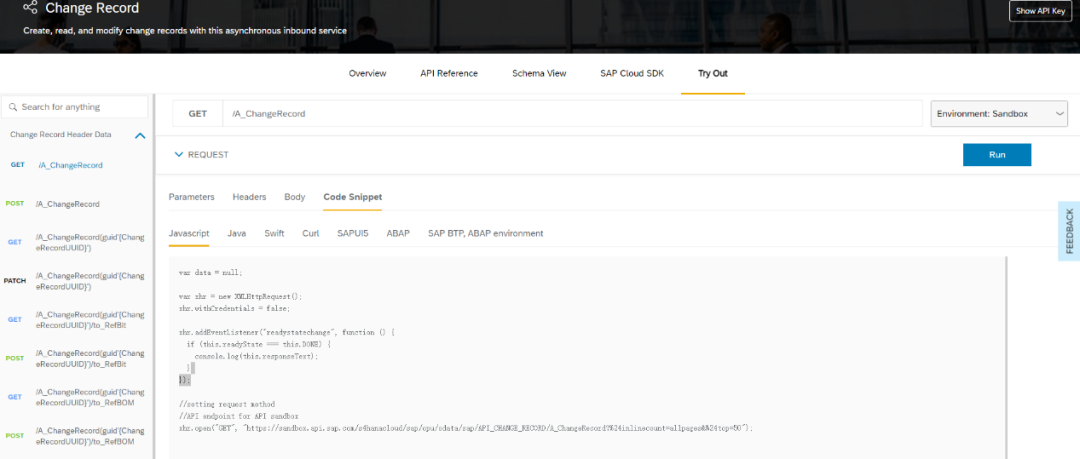This screenshot has height=459, width=1080.
Task: Collapse the REQUEST section chevron
Action: (x=178, y=155)
